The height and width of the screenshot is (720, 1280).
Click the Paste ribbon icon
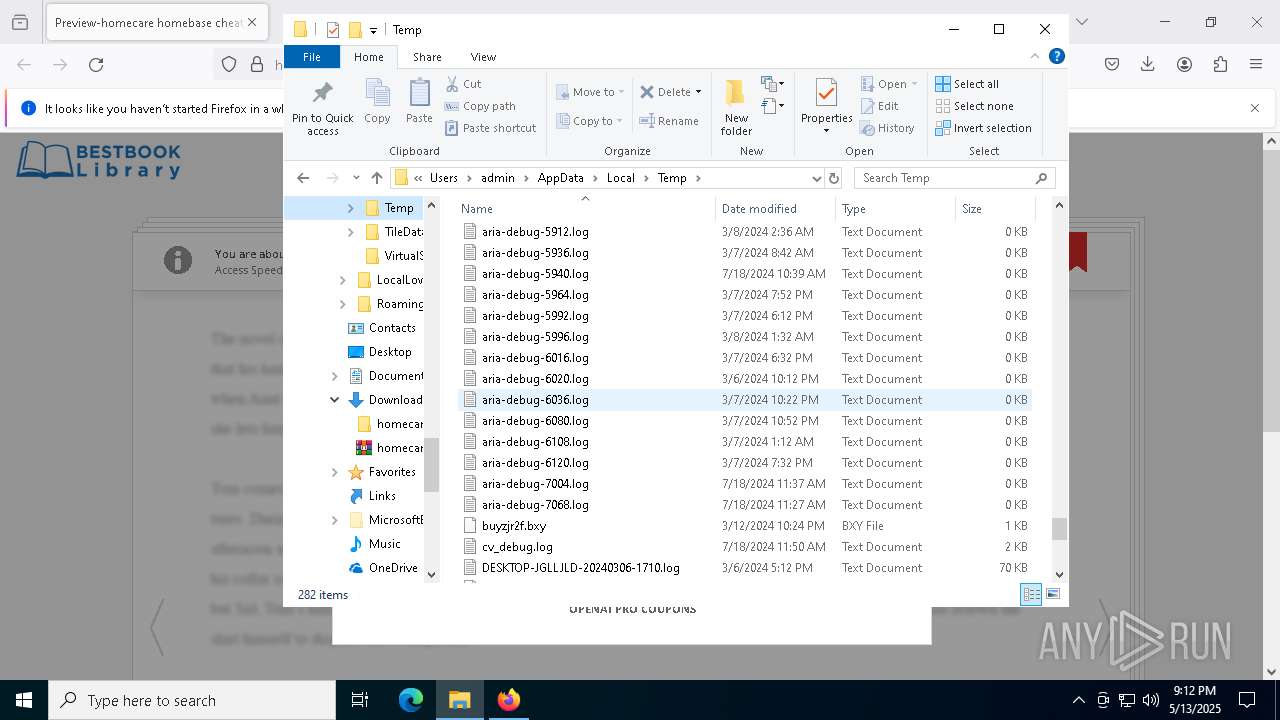(x=419, y=101)
